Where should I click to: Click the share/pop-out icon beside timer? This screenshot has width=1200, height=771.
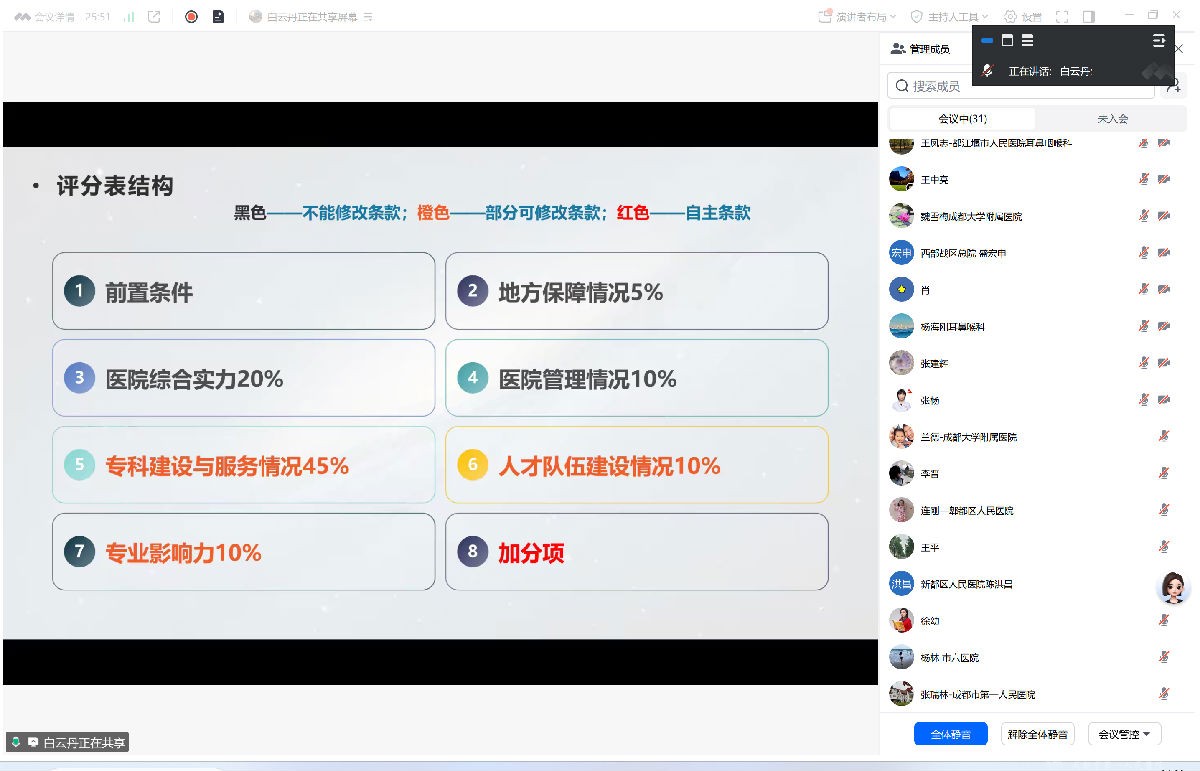[154, 16]
